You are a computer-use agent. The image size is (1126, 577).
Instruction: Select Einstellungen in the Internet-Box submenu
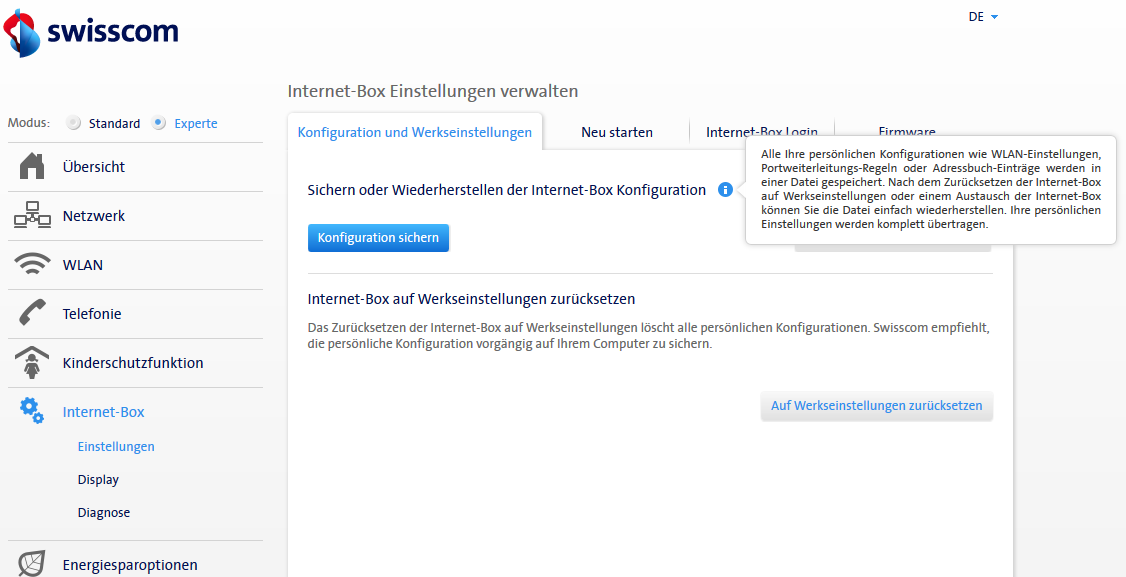point(116,447)
